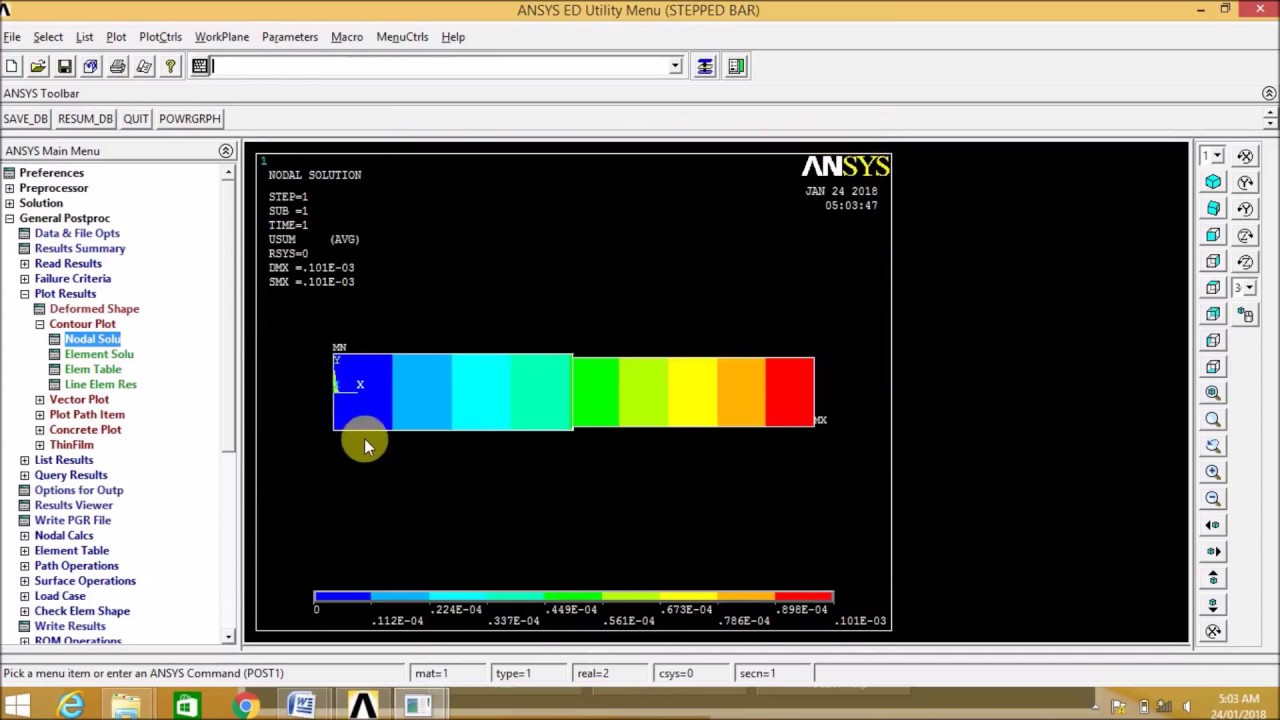Open the WorkPlane menu

(x=222, y=37)
